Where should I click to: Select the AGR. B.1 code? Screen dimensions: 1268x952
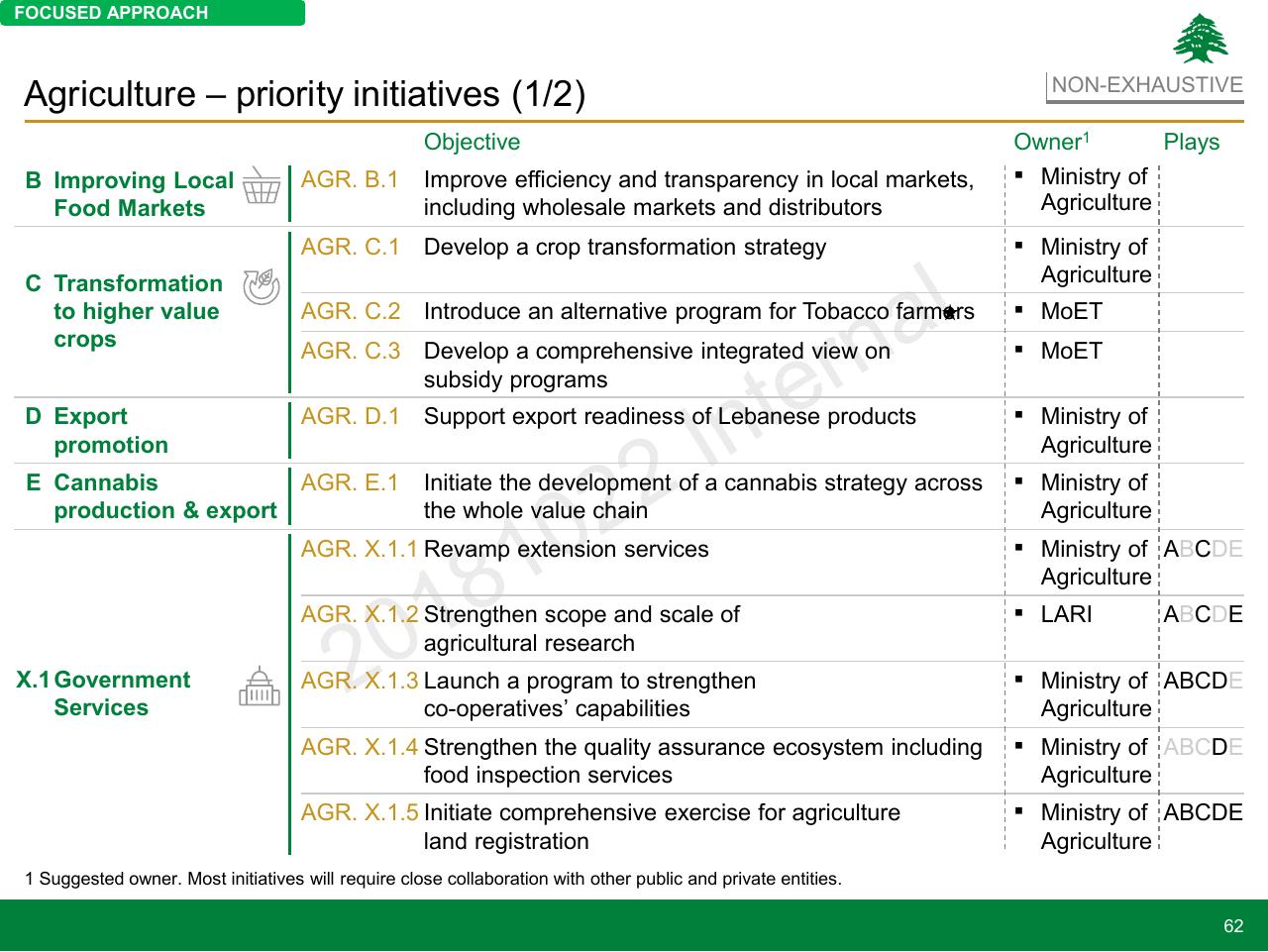point(350,179)
